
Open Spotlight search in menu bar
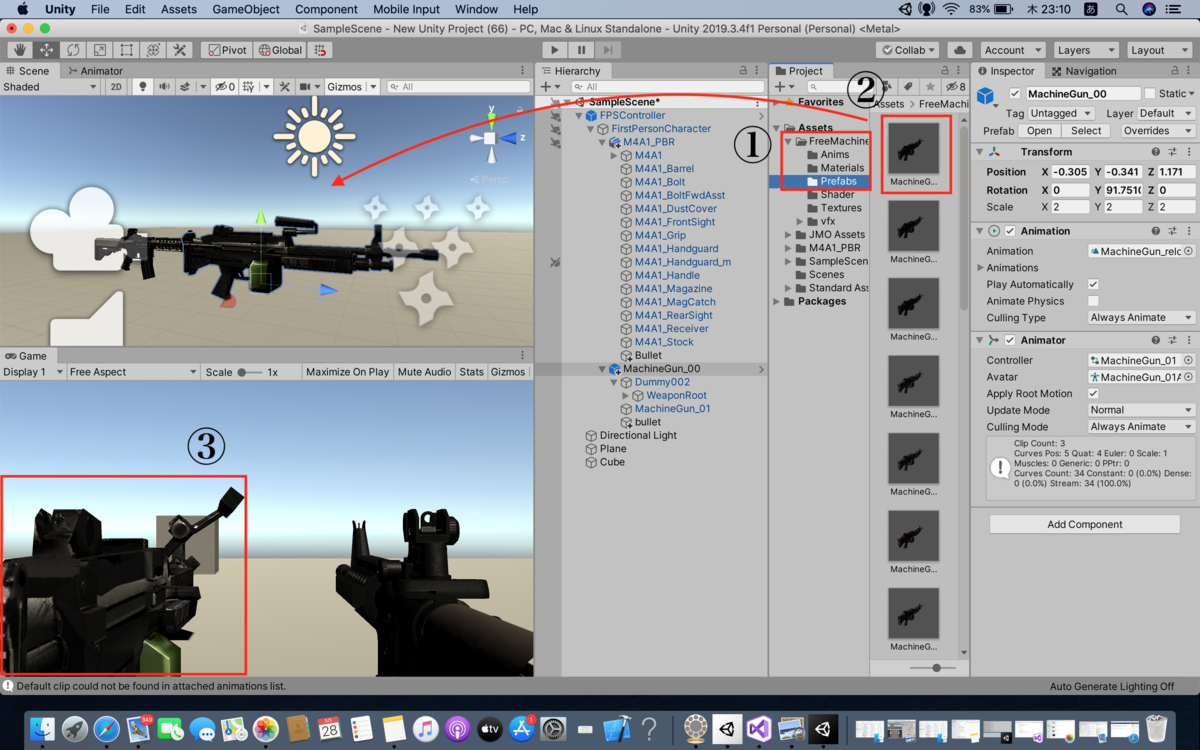click(1122, 9)
